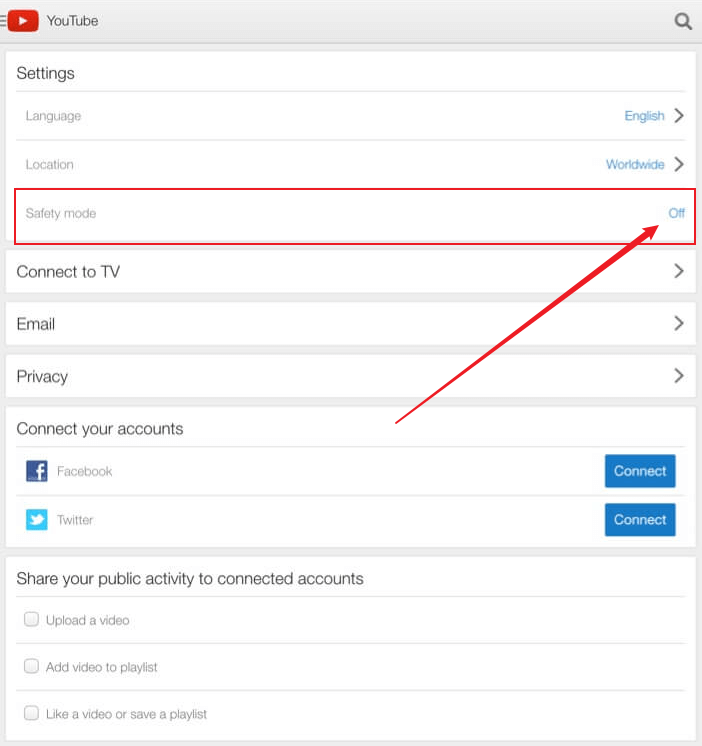Click the YouTube title text
702x746 pixels.
(x=72, y=21)
